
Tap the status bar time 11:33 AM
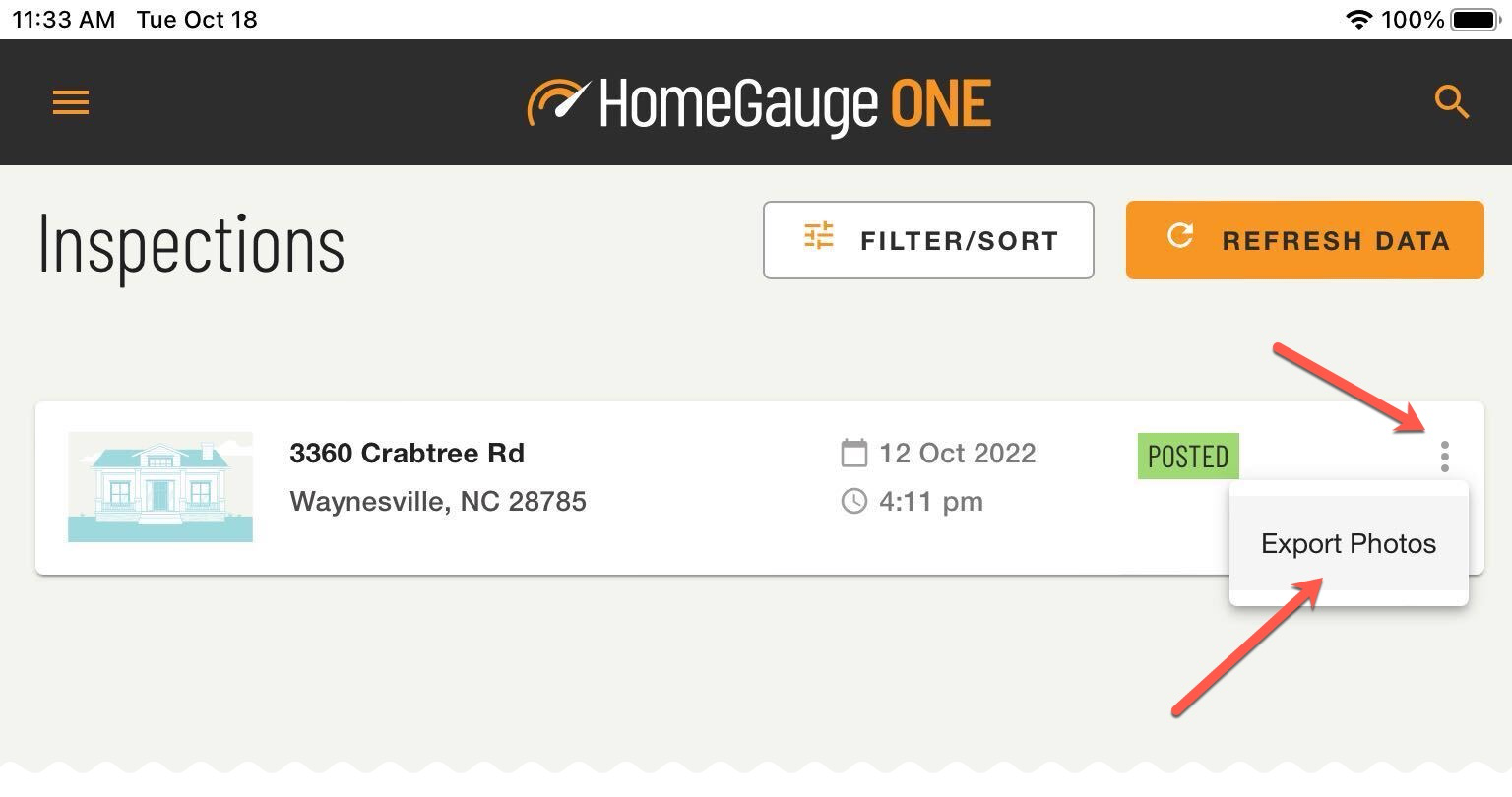tap(63, 20)
